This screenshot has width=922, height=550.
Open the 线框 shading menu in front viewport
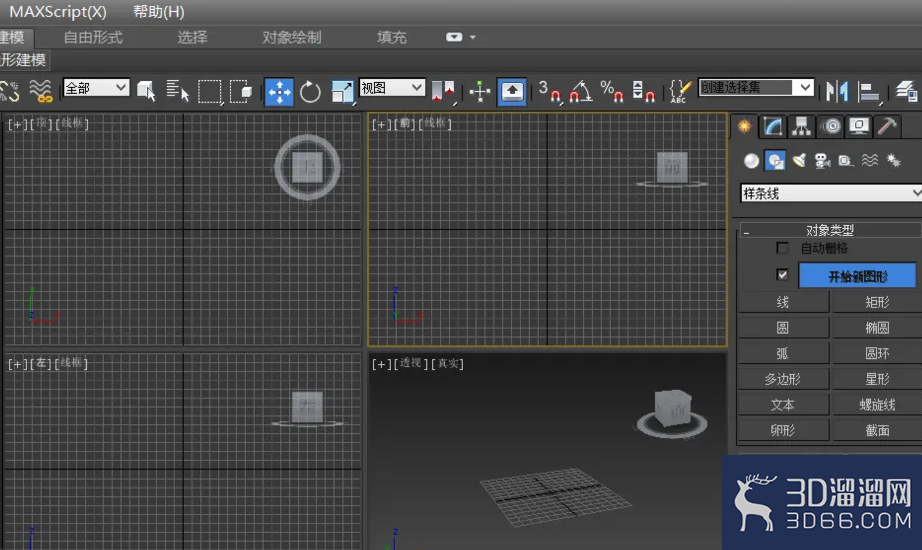point(435,124)
